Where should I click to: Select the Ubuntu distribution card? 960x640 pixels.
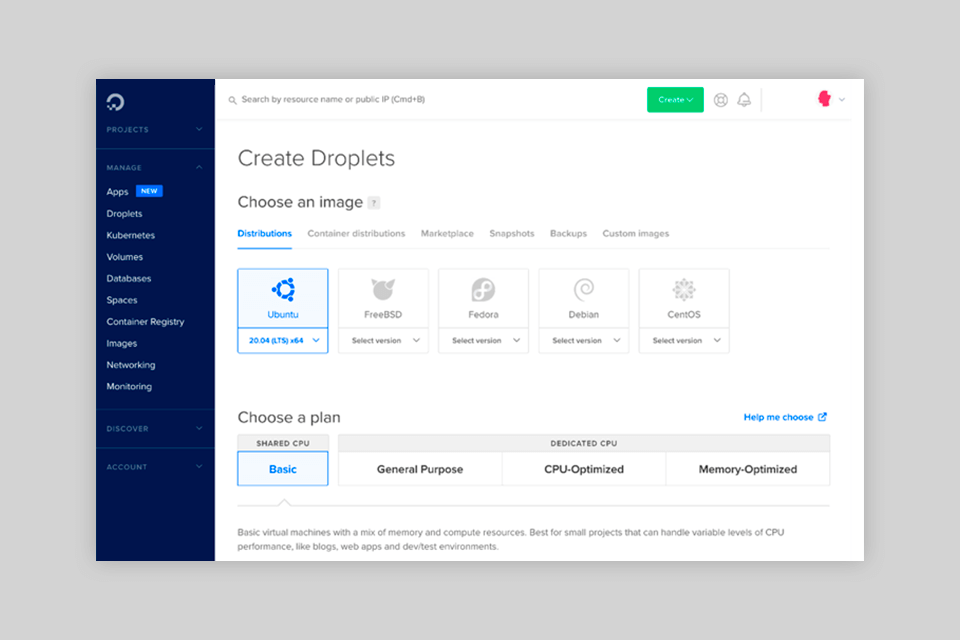coord(283,298)
